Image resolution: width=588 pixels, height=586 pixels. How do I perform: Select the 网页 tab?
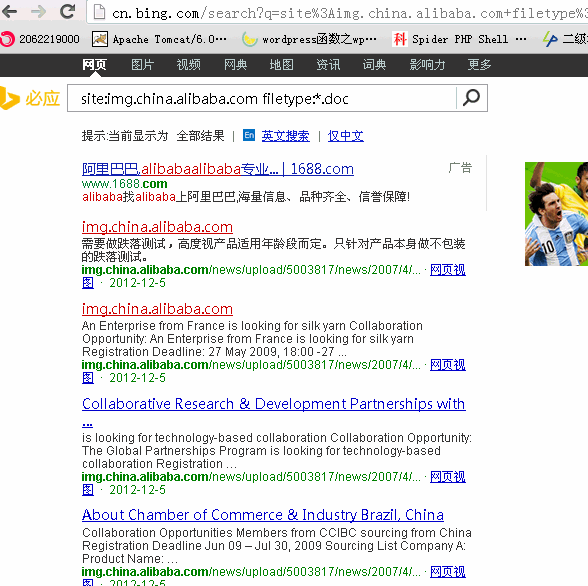[x=94, y=64]
